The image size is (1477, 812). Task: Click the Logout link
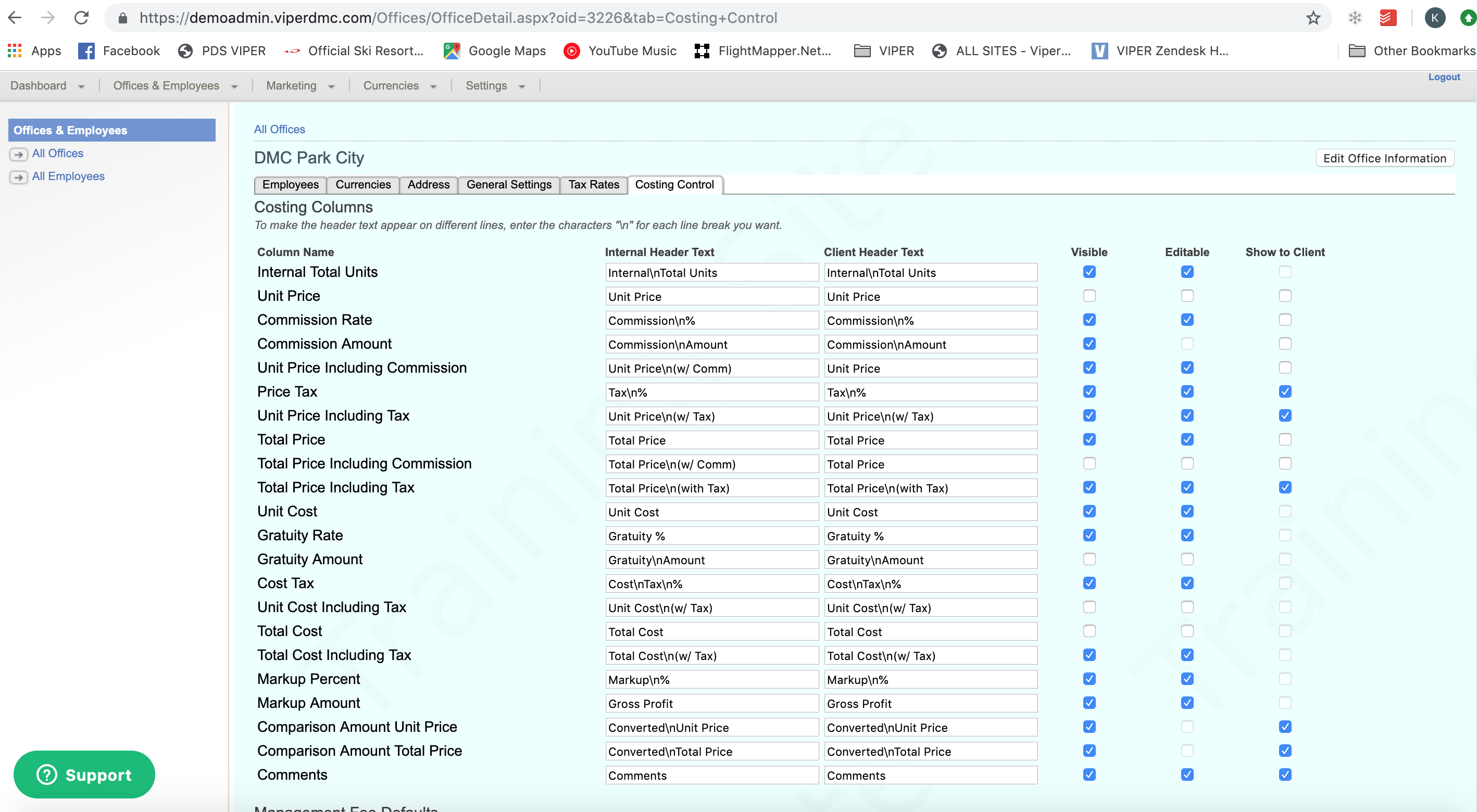(1443, 77)
